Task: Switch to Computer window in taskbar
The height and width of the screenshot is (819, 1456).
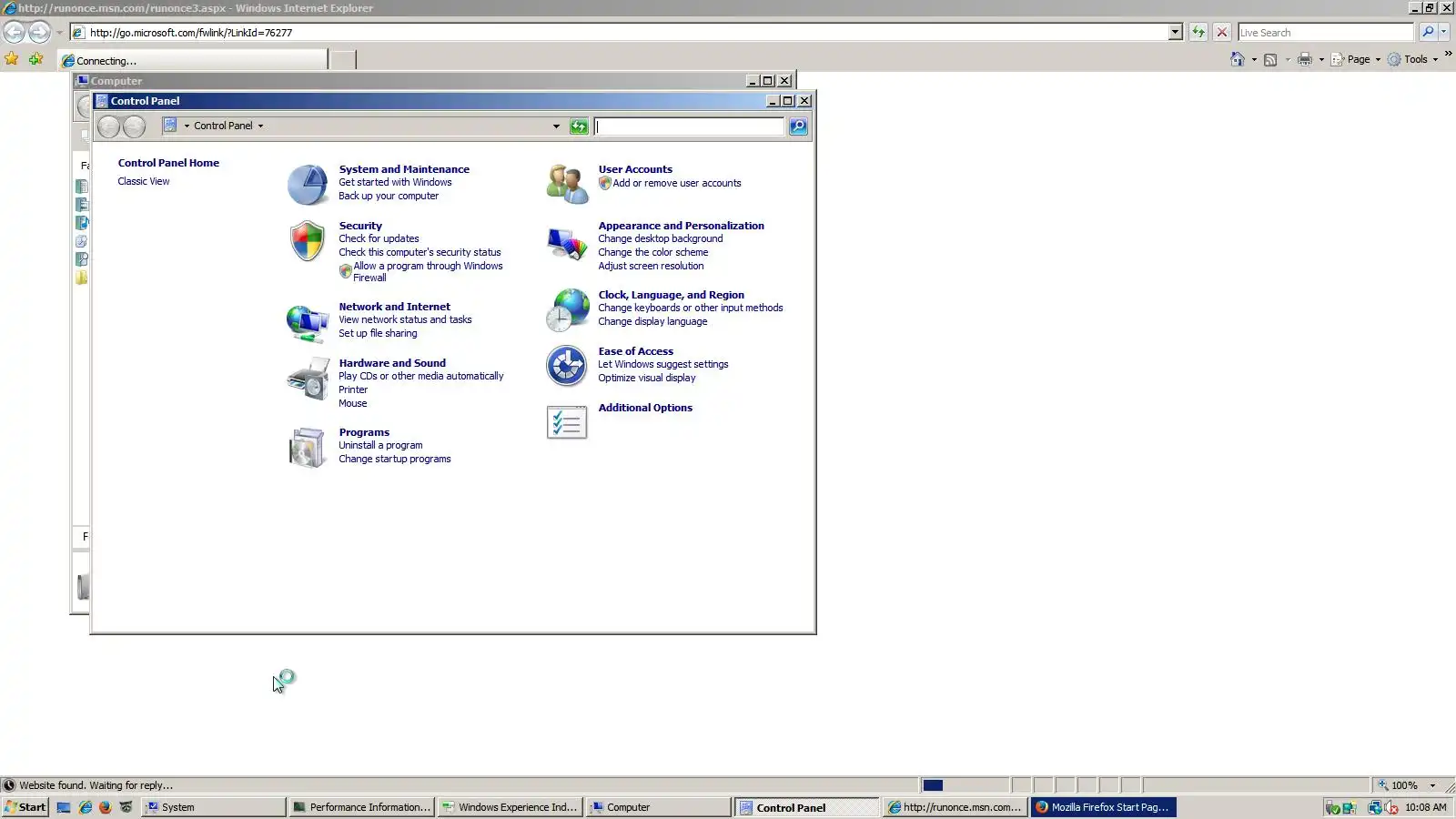Action: click(658, 807)
